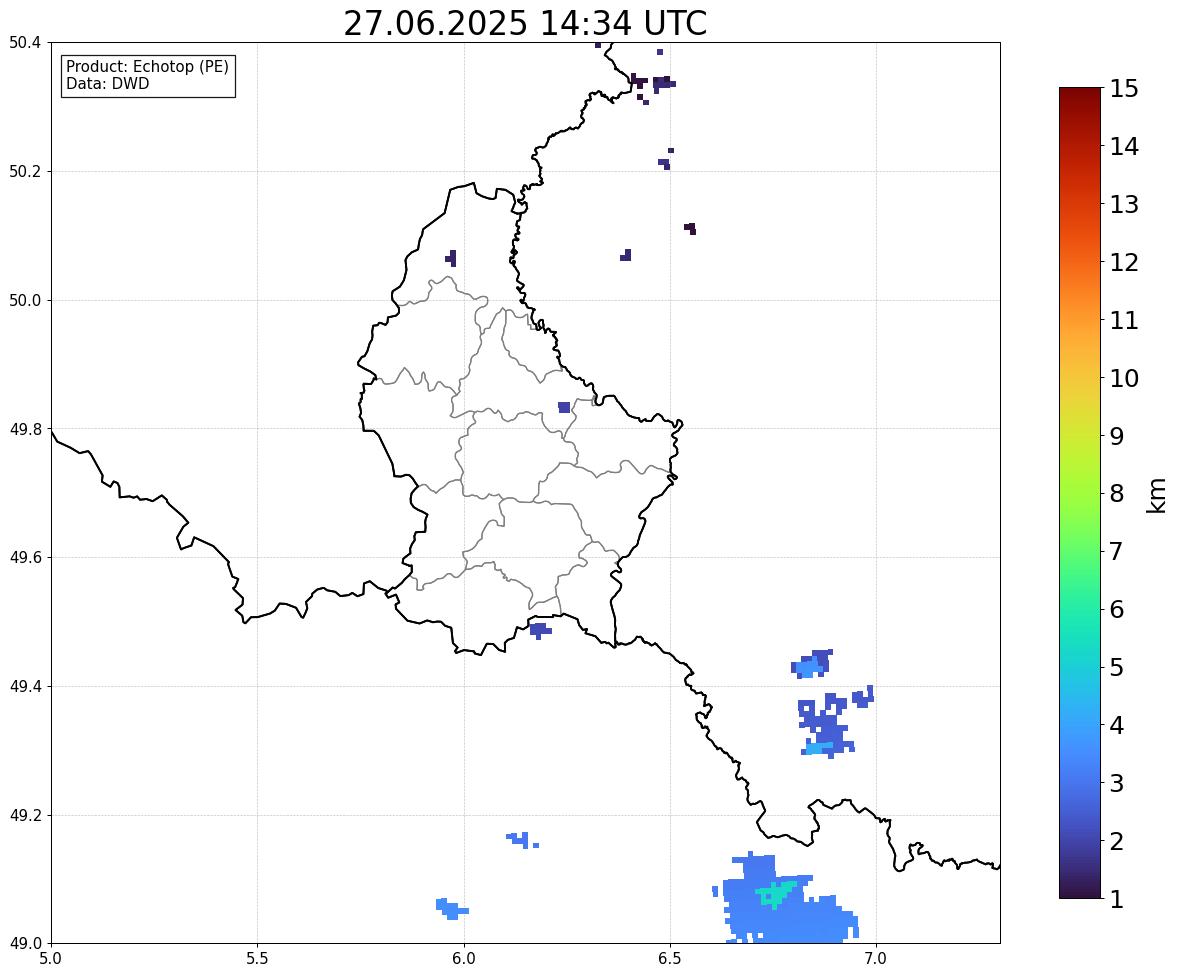Click the small echo pixel near 49.83 latitude inside Luxembourg
This screenshot has height=976, width=1178.
pos(564,407)
